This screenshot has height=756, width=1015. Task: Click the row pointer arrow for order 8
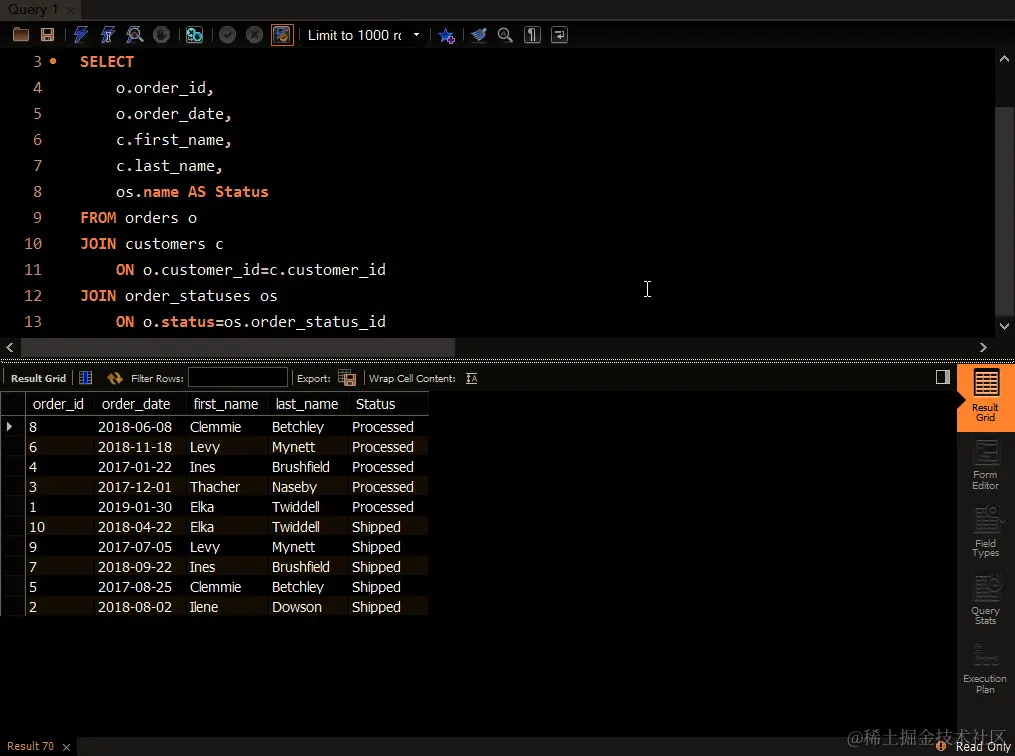[x=10, y=427]
